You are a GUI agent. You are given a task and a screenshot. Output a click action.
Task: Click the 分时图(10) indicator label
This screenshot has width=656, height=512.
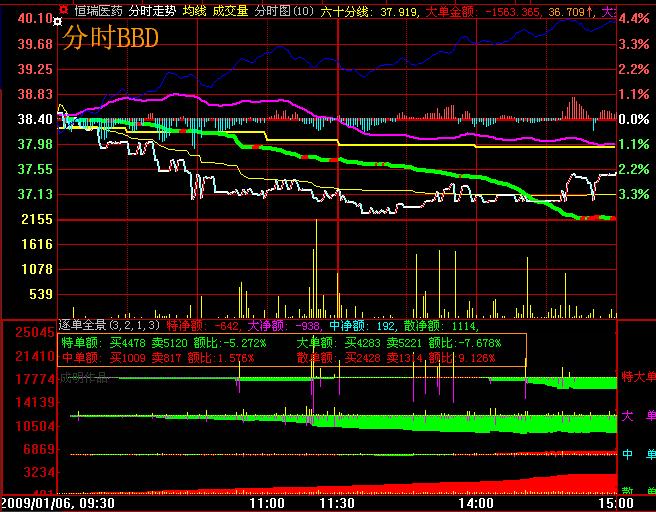[x=284, y=11]
